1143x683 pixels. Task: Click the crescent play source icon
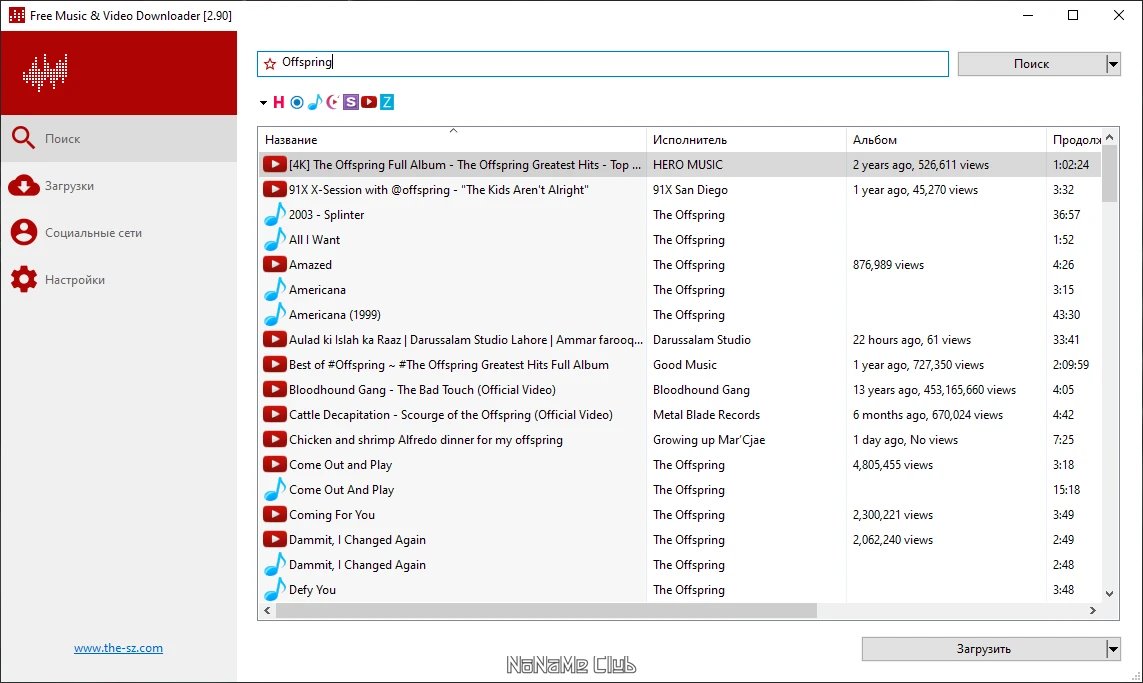click(x=333, y=102)
